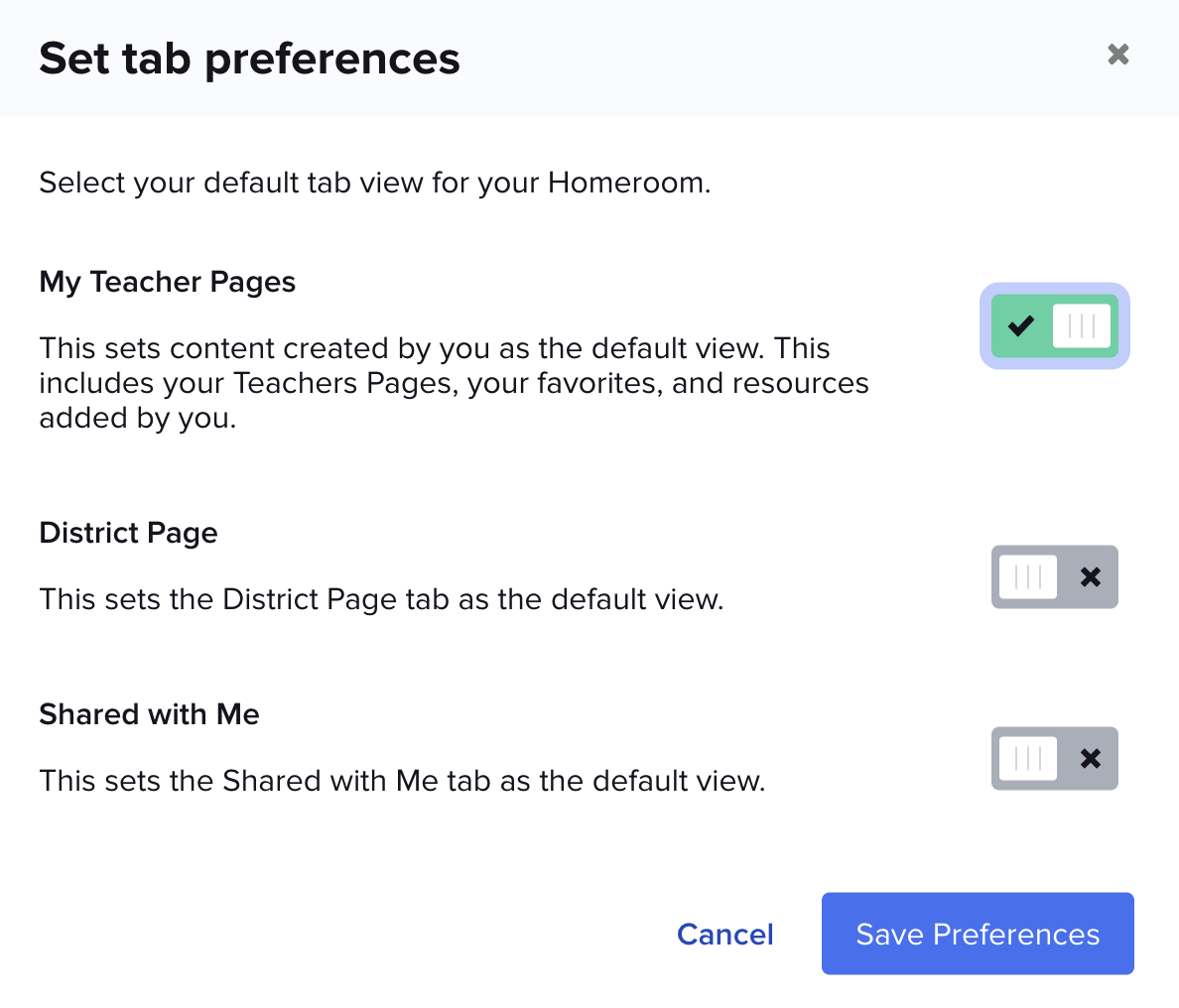Screen dimensions: 1179x1008
Task: Disable the My Teacher Pages default view toggle
Action: point(1054,325)
